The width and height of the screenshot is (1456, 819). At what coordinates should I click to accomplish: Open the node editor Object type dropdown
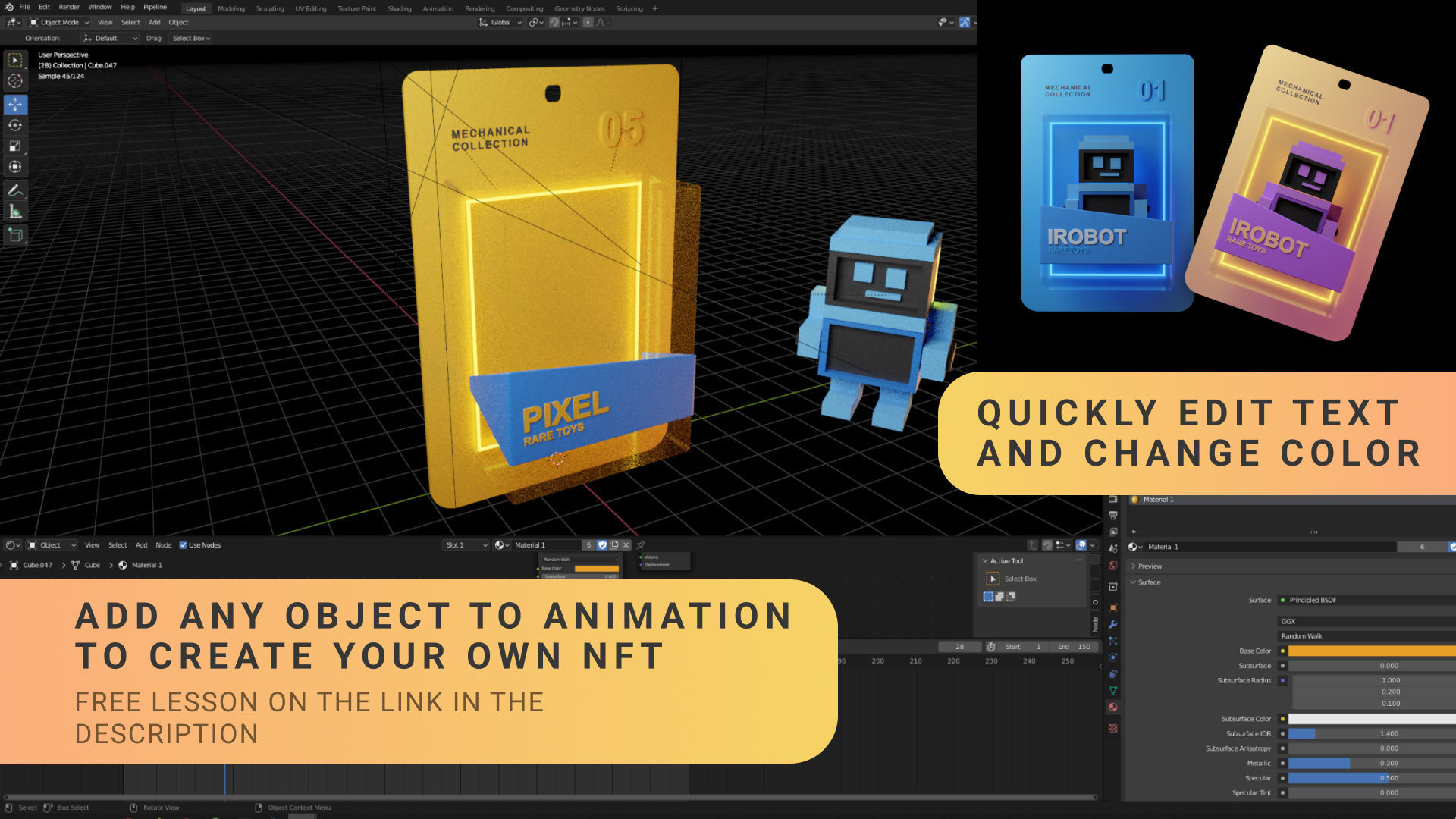[x=52, y=545]
